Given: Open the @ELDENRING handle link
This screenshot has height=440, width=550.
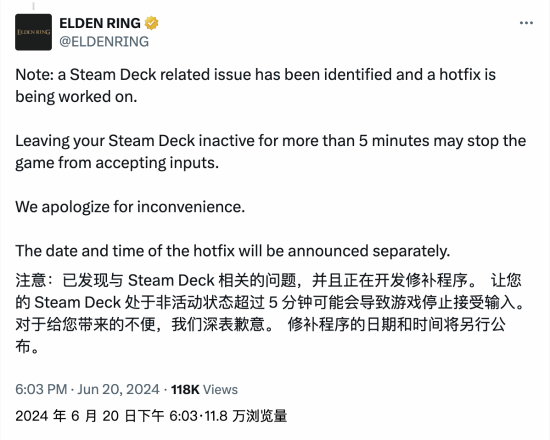Looking at the screenshot, I should pos(104,42).
